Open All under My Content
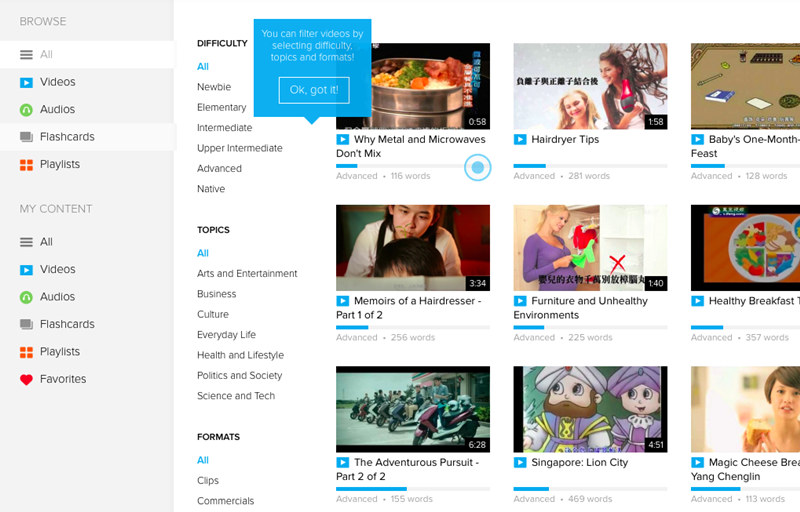Image resolution: width=800 pixels, height=512 pixels. tap(46, 242)
